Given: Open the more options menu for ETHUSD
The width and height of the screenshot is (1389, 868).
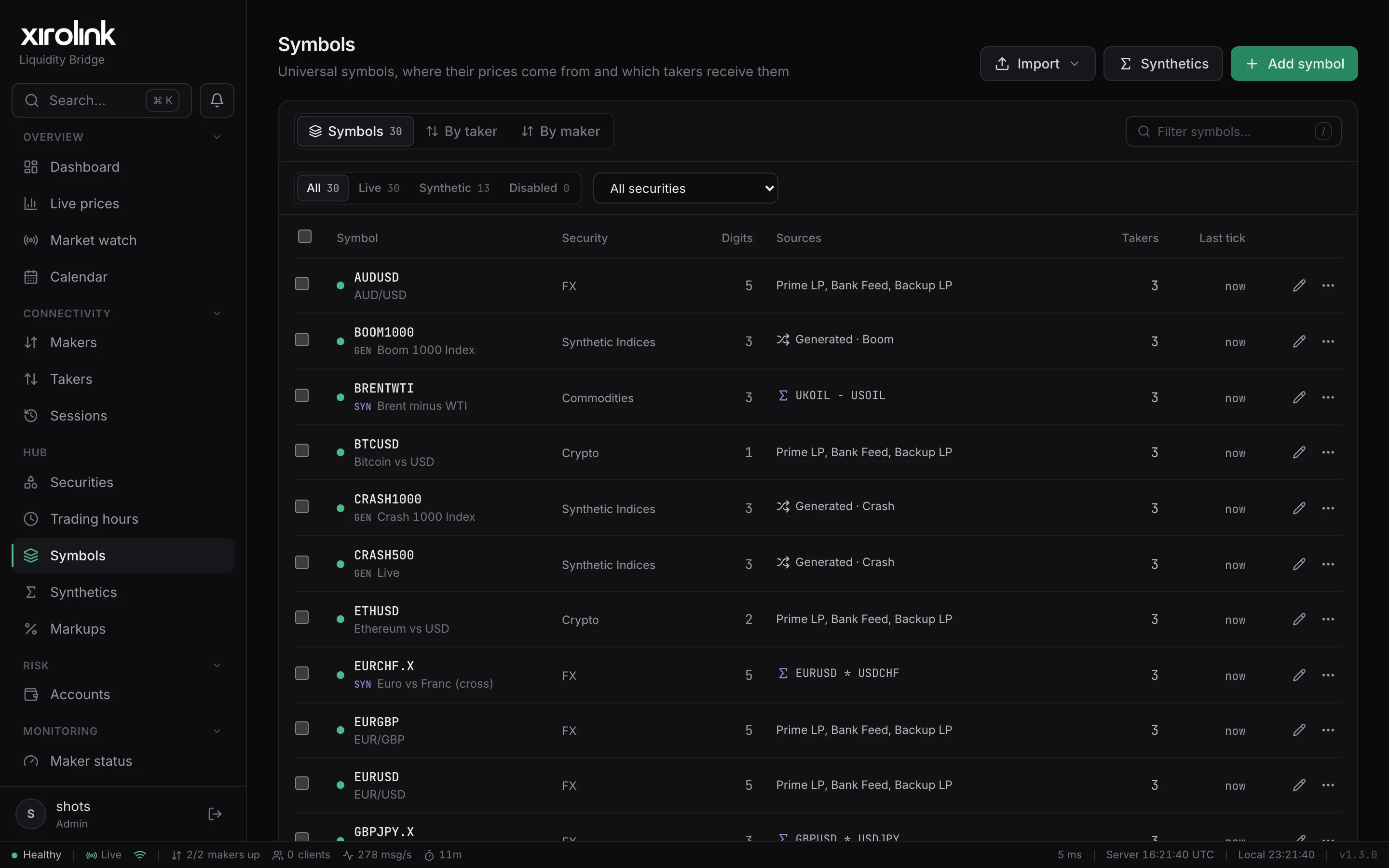Looking at the screenshot, I should [x=1328, y=620].
